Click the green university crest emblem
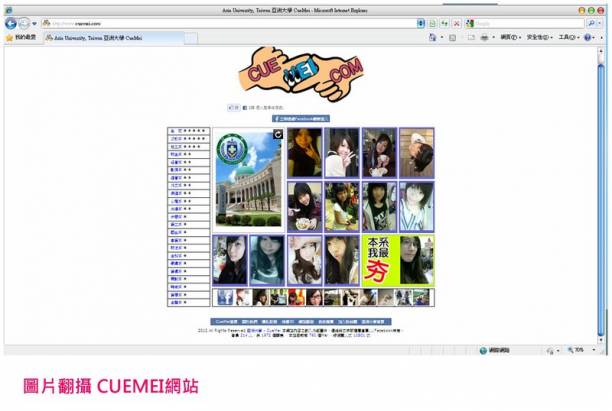 pyautogui.click(x=232, y=149)
